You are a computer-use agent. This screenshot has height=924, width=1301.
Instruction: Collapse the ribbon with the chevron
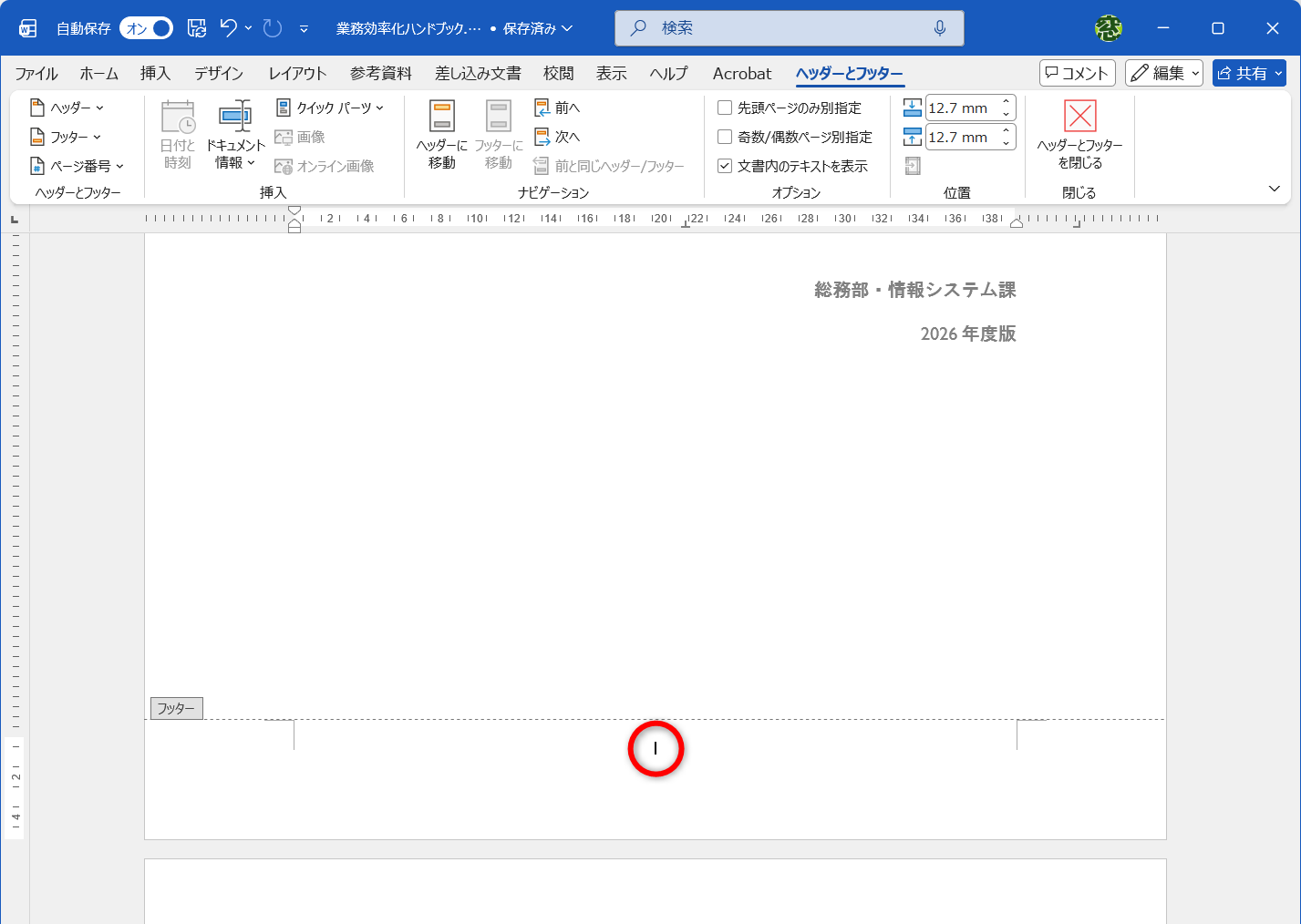point(1275,189)
